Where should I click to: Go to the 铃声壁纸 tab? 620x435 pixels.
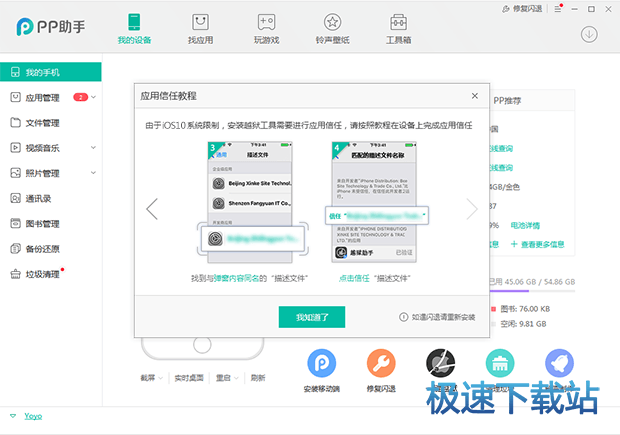333,28
